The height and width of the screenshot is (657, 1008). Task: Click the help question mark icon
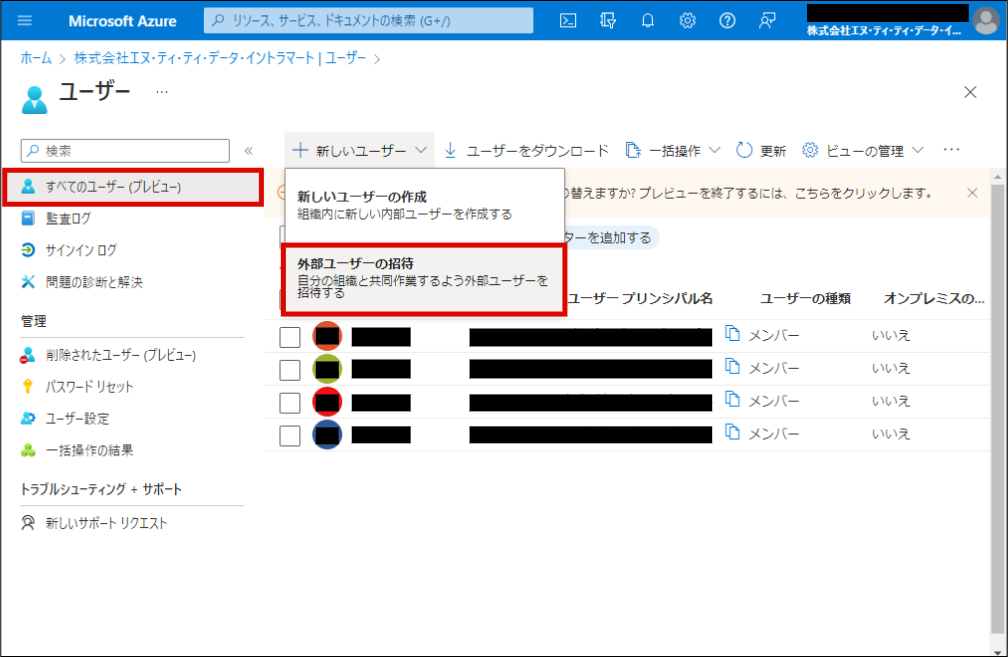click(x=727, y=20)
